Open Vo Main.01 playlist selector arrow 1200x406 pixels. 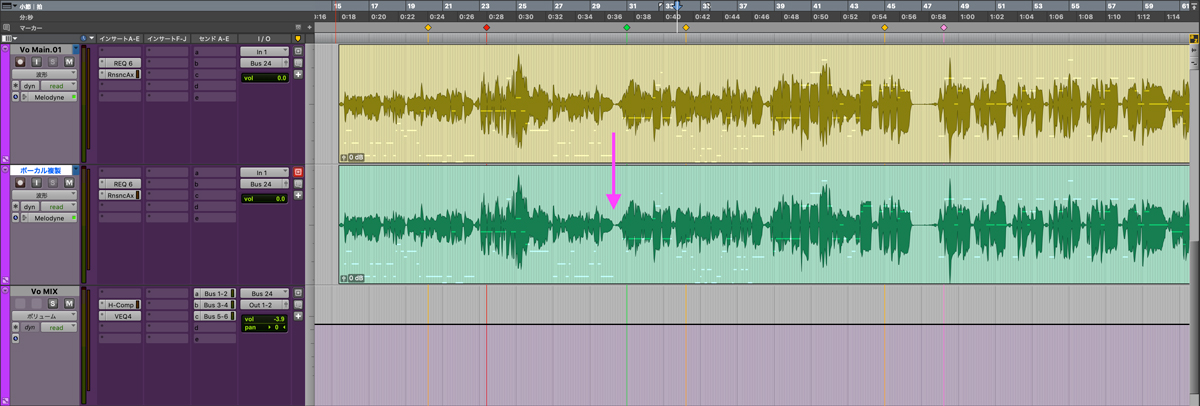[x=76, y=50]
